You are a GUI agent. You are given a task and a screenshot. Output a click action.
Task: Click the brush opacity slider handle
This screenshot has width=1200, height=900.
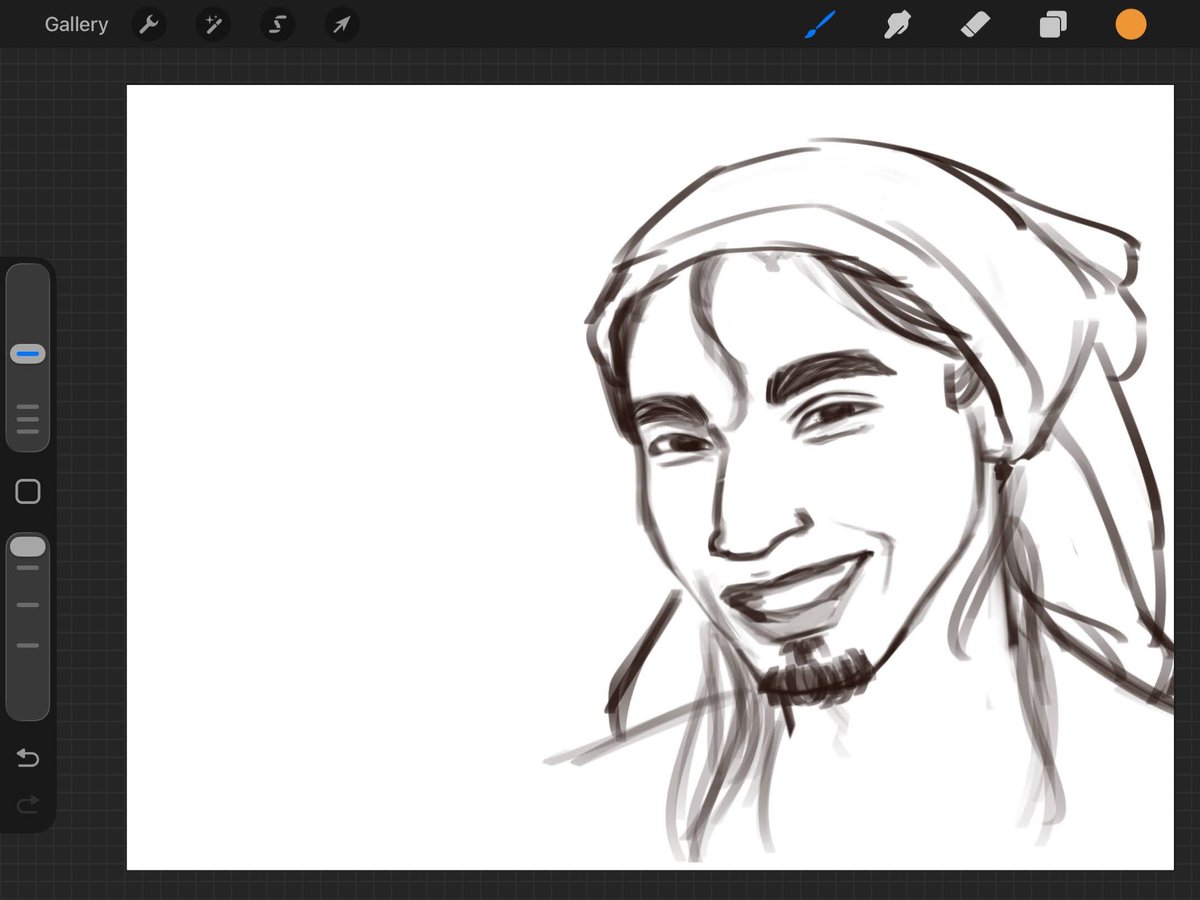click(x=28, y=546)
